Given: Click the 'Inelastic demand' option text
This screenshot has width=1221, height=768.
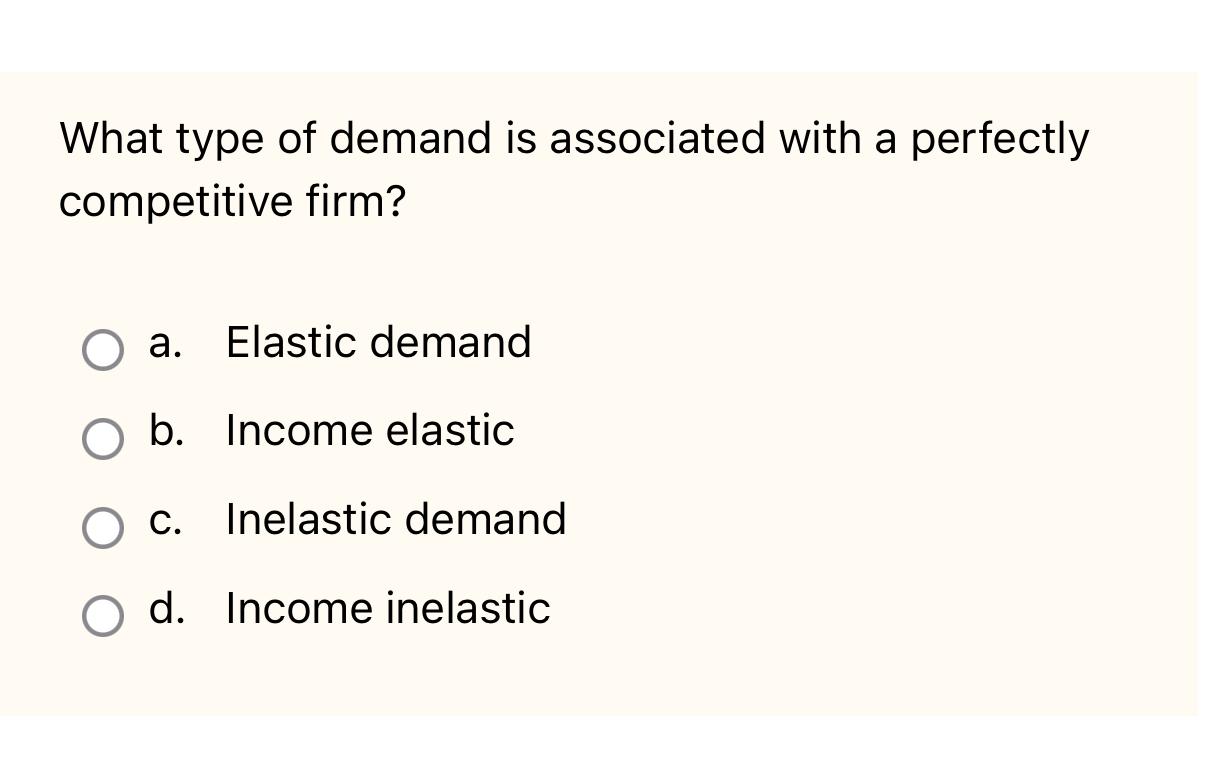Looking at the screenshot, I should point(396,519).
